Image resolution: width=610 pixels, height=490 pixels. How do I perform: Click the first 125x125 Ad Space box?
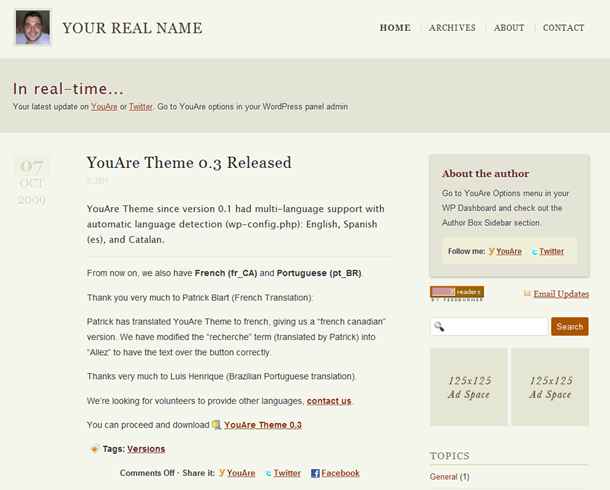469,387
